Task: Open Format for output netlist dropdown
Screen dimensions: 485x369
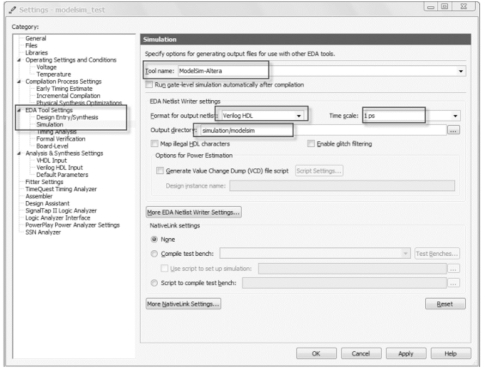Action: coord(299,116)
